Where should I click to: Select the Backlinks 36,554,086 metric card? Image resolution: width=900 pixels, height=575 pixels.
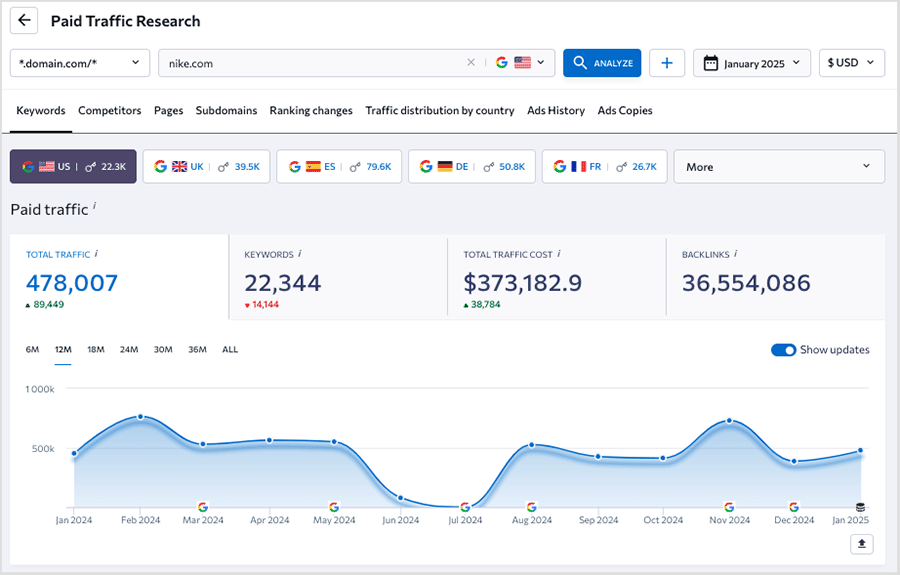[x=775, y=278]
